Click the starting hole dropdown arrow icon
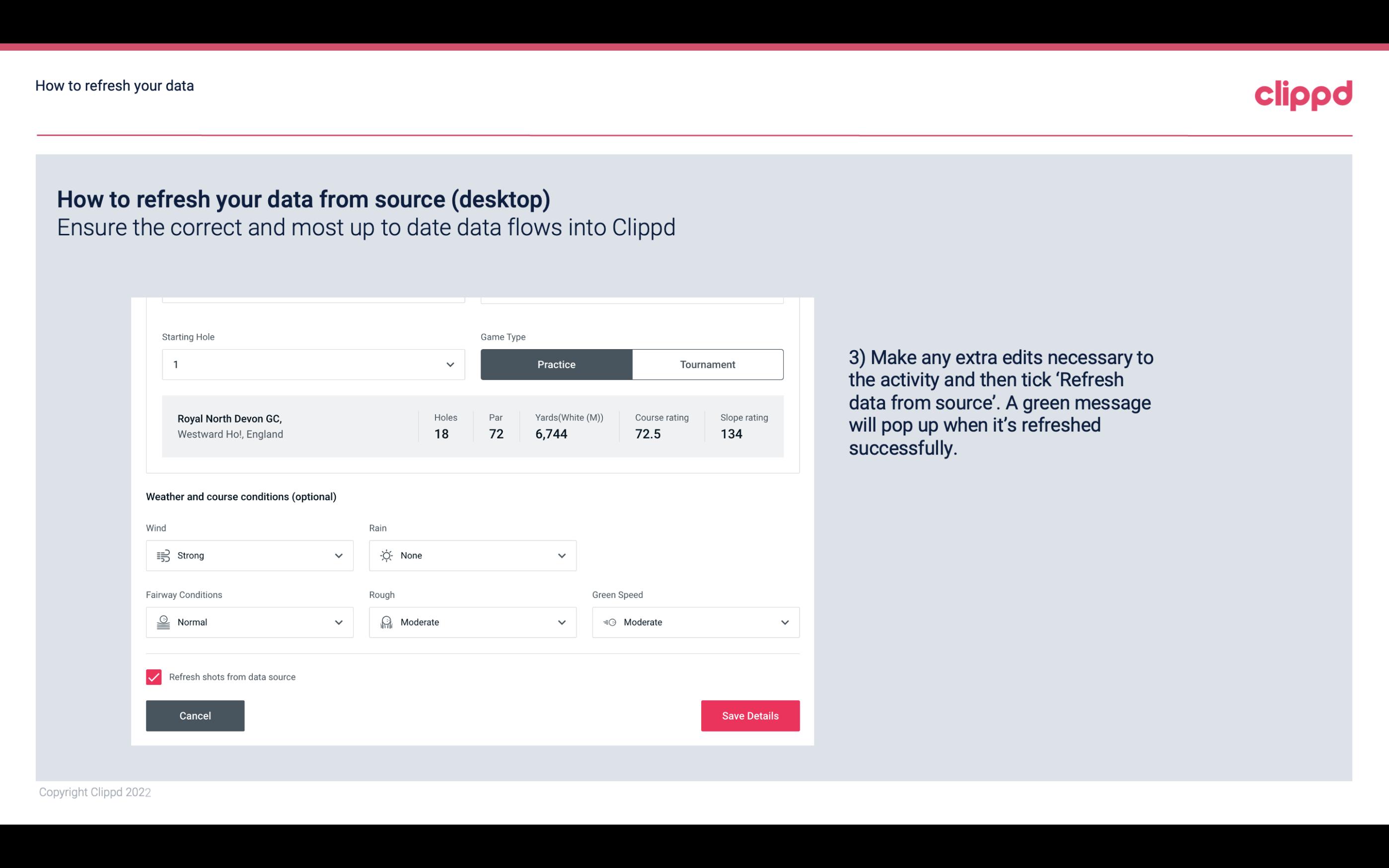The image size is (1389, 868). 450,364
